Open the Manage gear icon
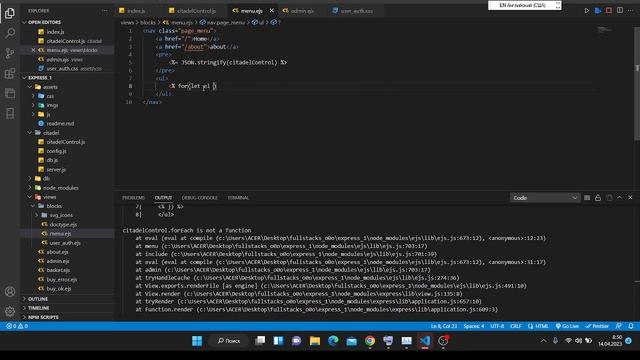This screenshot has height=360, width=640. click(x=10, y=311)
